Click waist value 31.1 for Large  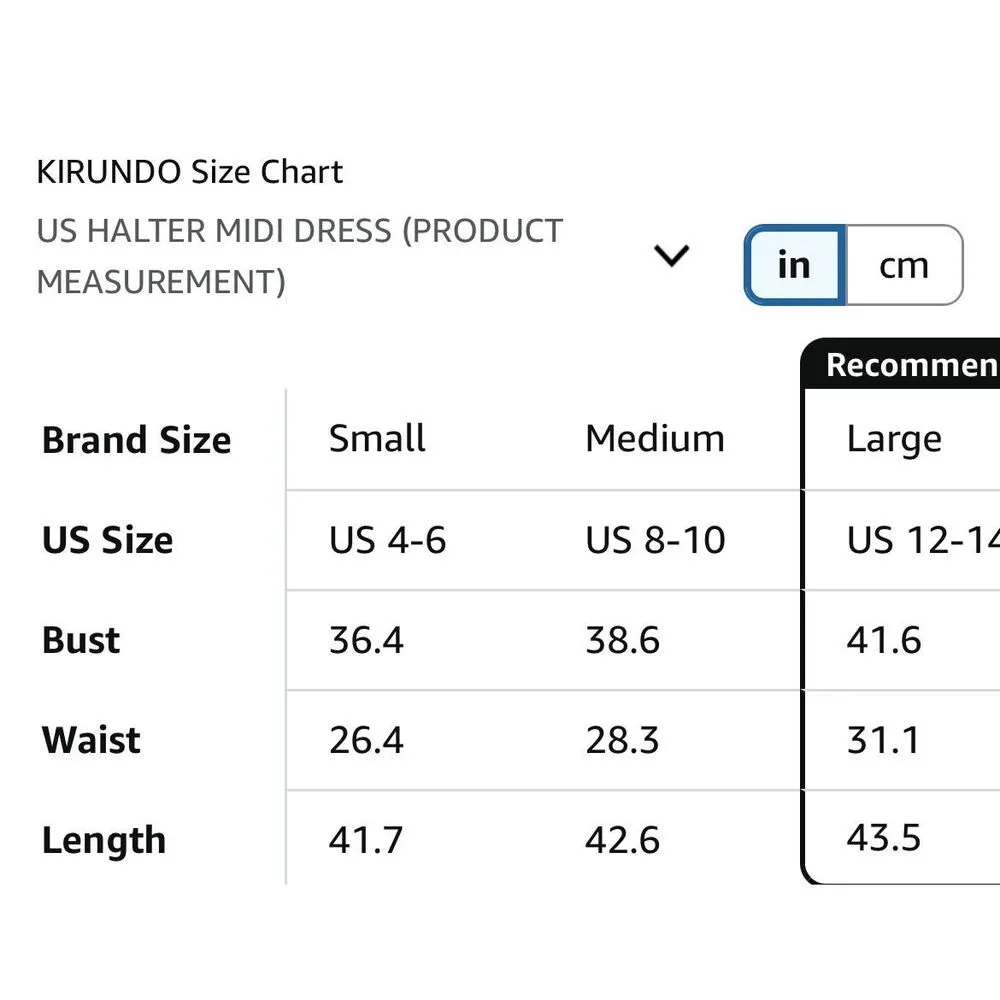coord(883,740)
